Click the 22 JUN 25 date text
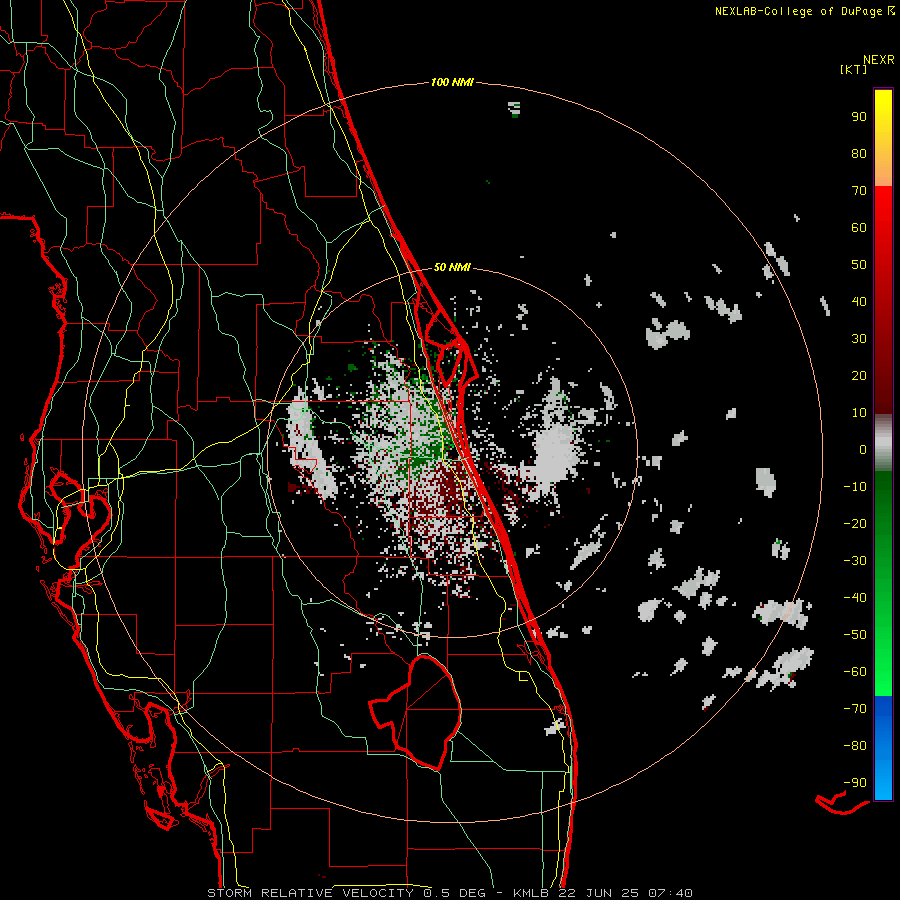900x900 pixels. (598, 893)
